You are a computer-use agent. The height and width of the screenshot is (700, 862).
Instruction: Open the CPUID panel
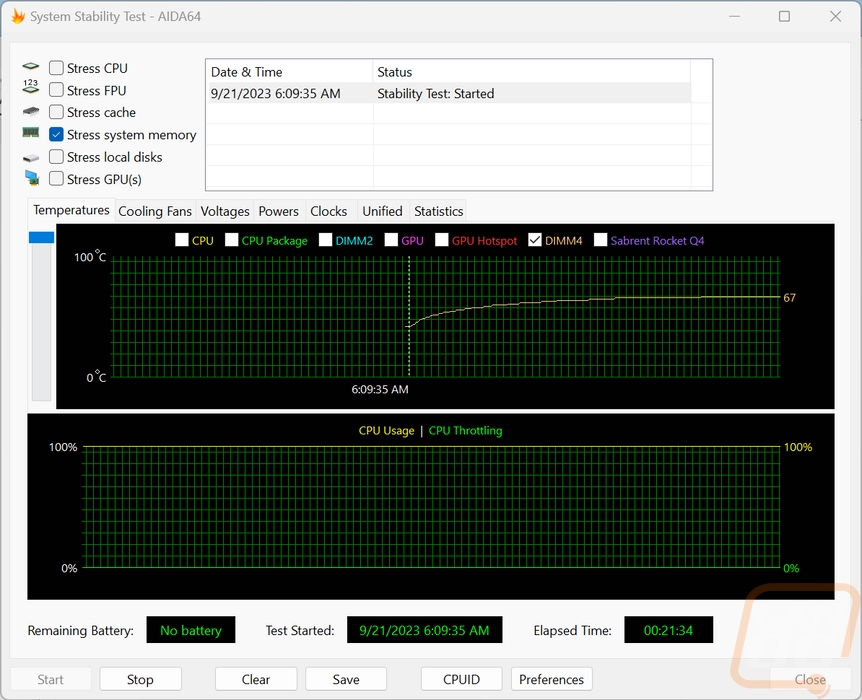click(461, 679)
